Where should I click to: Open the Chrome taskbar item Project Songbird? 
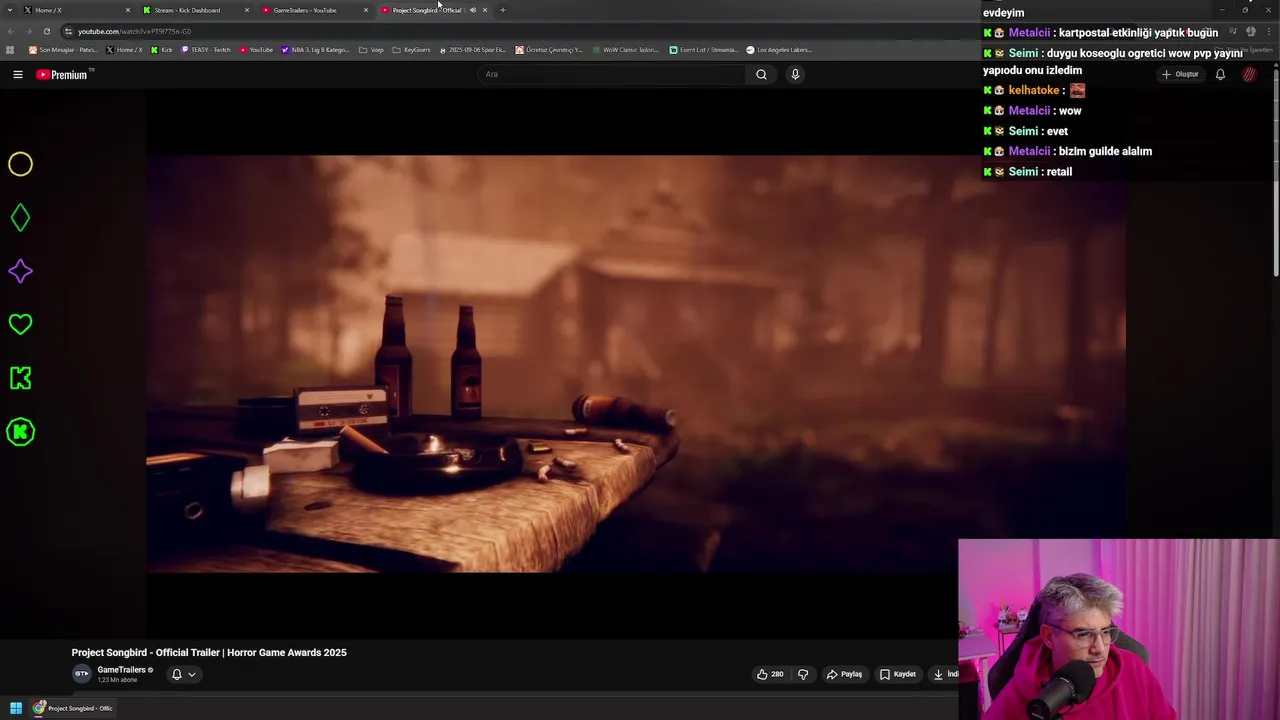[73, 708]
